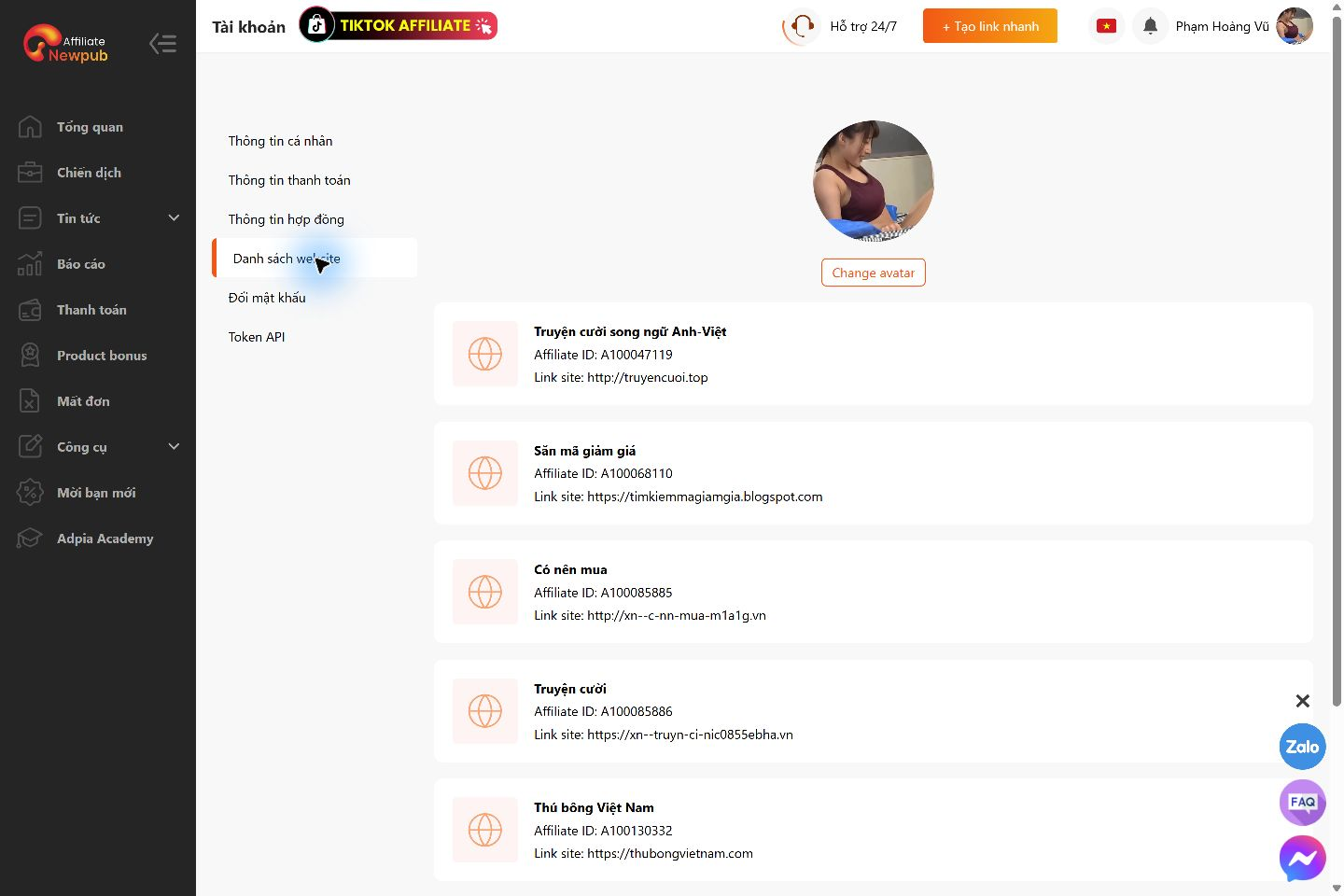
Task: Select the Mời bạn mới discount icon
Action: [30, 493]
